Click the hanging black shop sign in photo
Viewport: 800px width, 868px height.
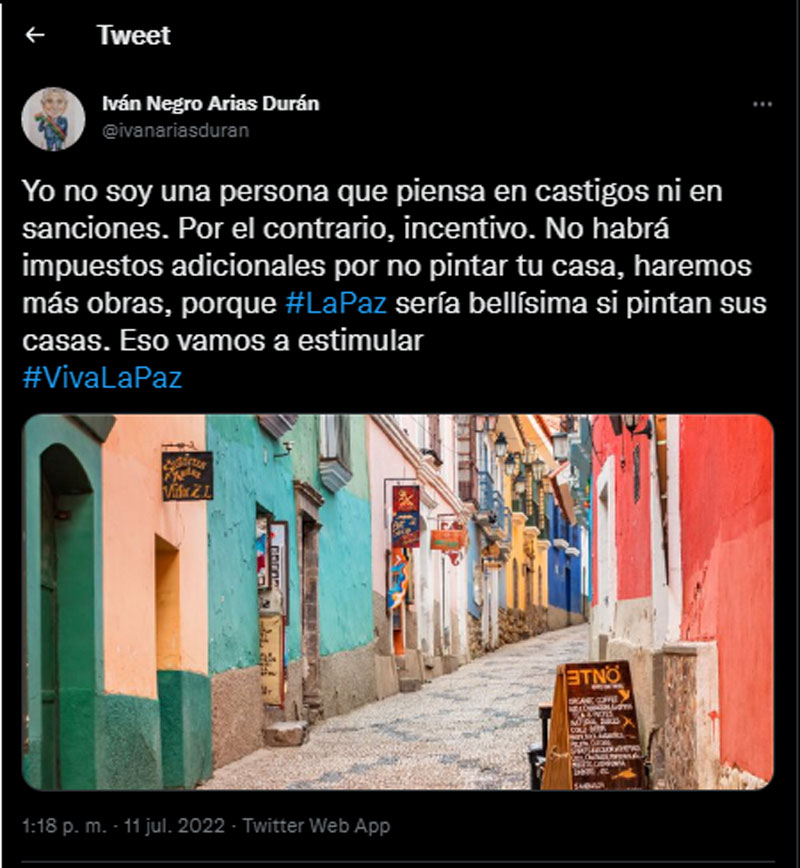[187, 476]
